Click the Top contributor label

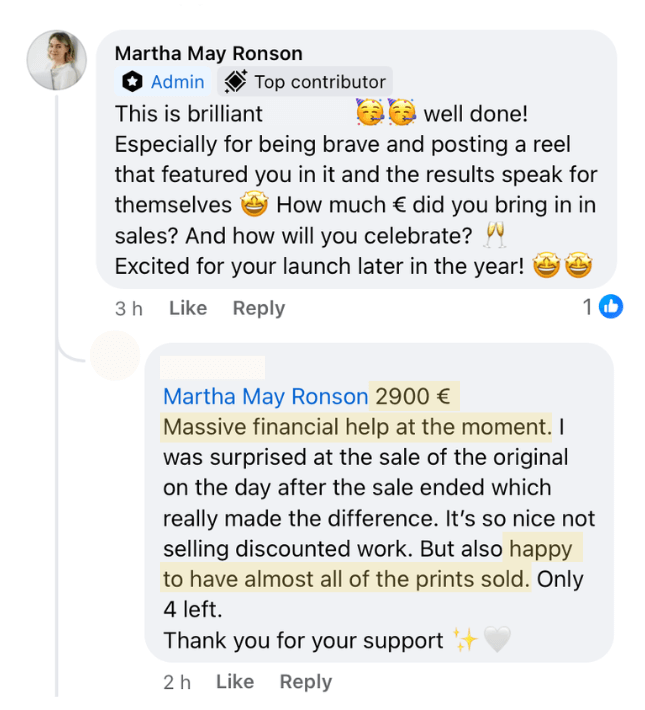click(x=319, y=82)
